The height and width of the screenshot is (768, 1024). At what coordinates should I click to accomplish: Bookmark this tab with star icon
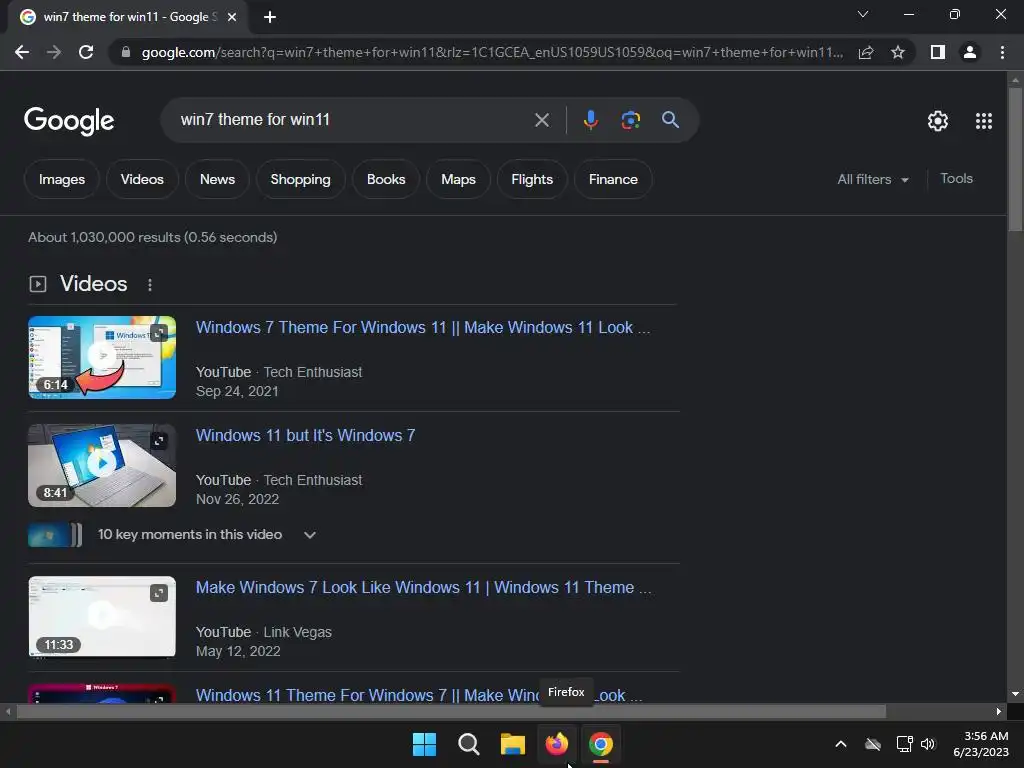(898, 52)
